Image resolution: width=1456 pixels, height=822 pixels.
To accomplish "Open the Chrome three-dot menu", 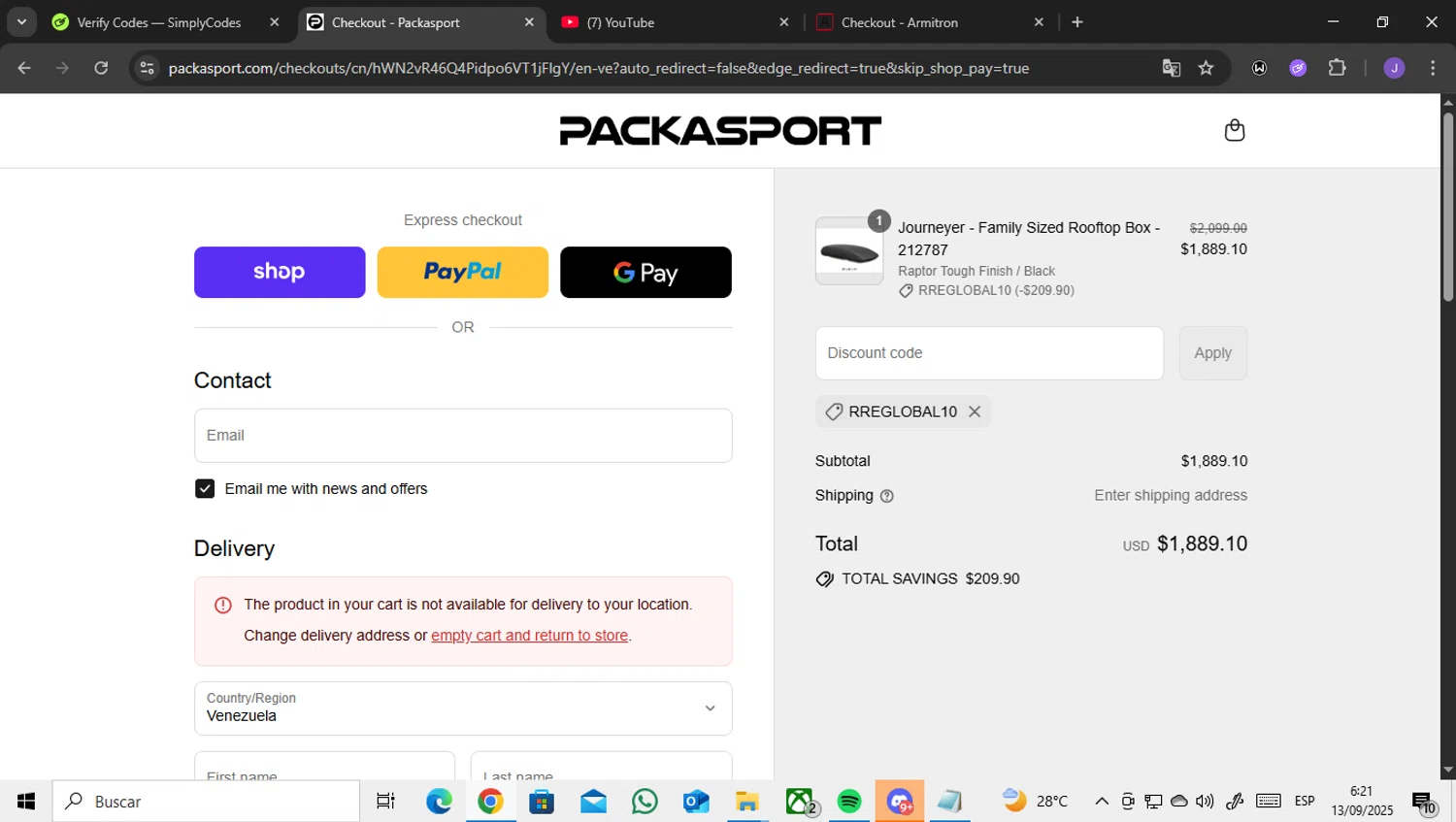I will click(x=1433, y=68).
